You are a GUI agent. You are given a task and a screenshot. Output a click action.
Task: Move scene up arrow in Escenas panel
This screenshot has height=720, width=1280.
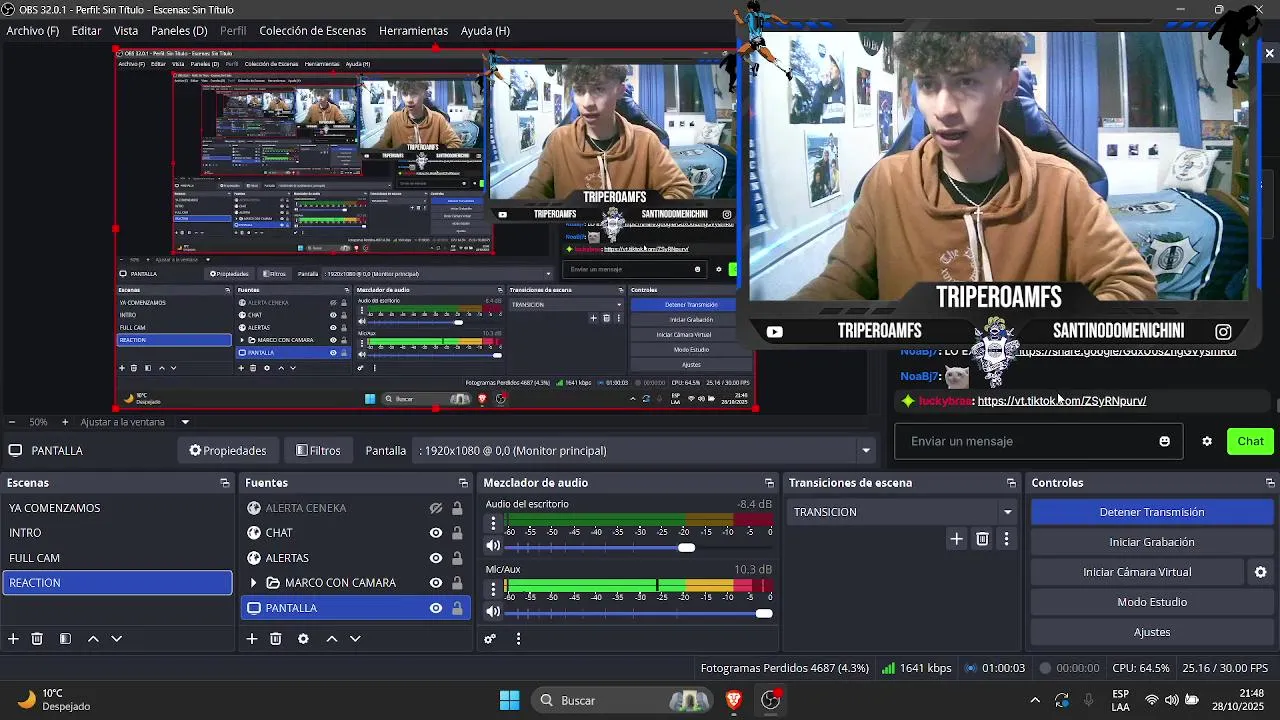pos(93,638)
